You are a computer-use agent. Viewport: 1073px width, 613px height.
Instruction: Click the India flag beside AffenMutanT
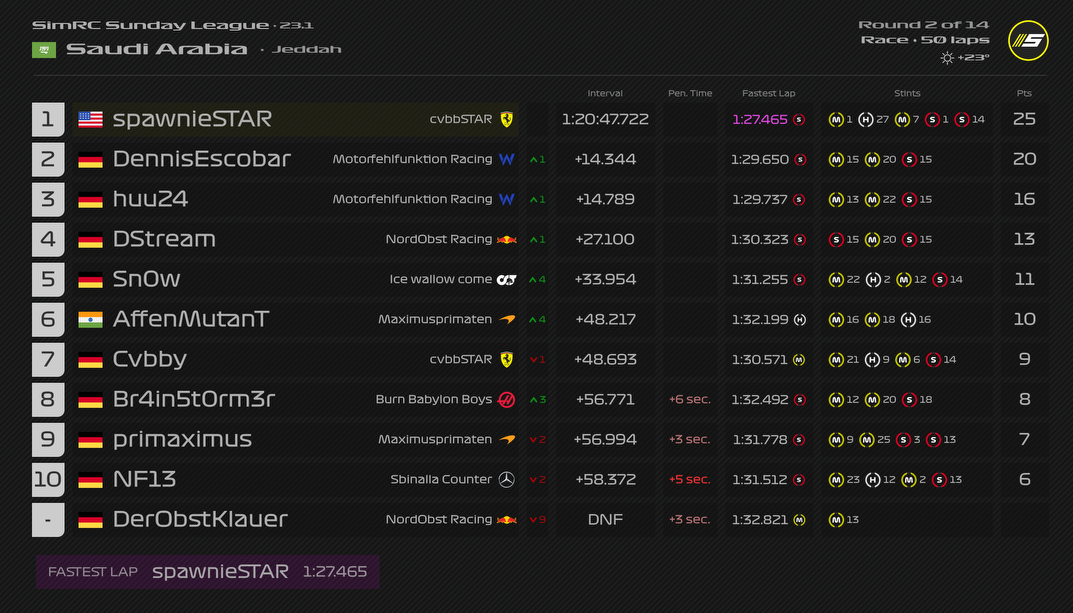coord(91,319)
